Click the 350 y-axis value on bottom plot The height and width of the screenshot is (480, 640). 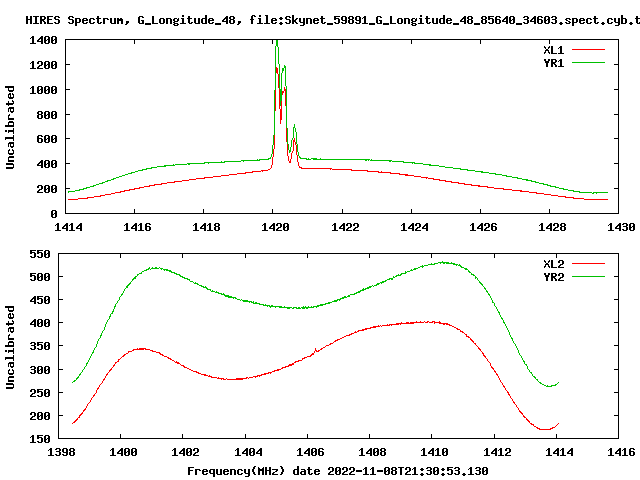coord(40,347)
